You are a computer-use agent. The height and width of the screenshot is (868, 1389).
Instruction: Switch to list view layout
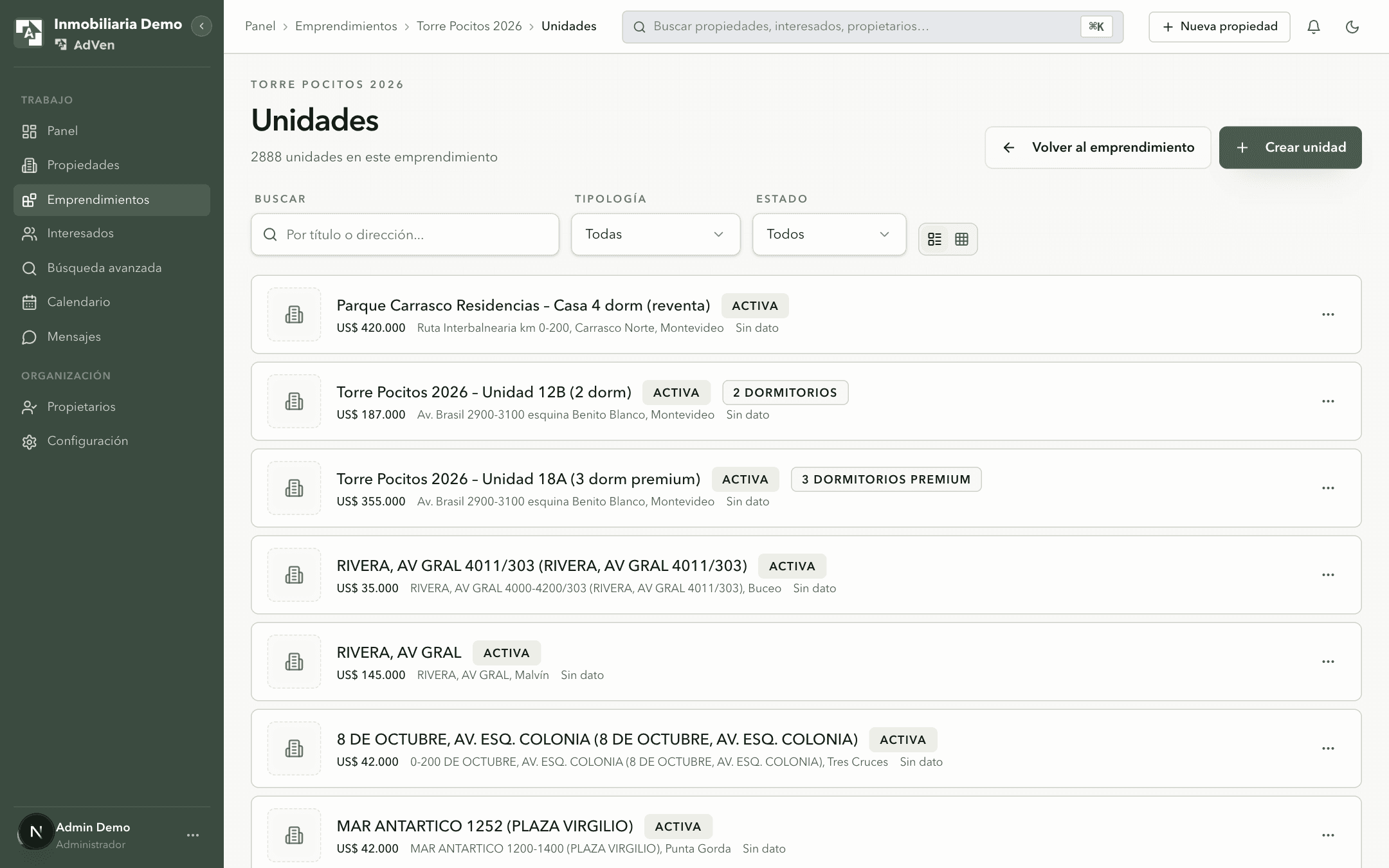(x=934, y=239)
